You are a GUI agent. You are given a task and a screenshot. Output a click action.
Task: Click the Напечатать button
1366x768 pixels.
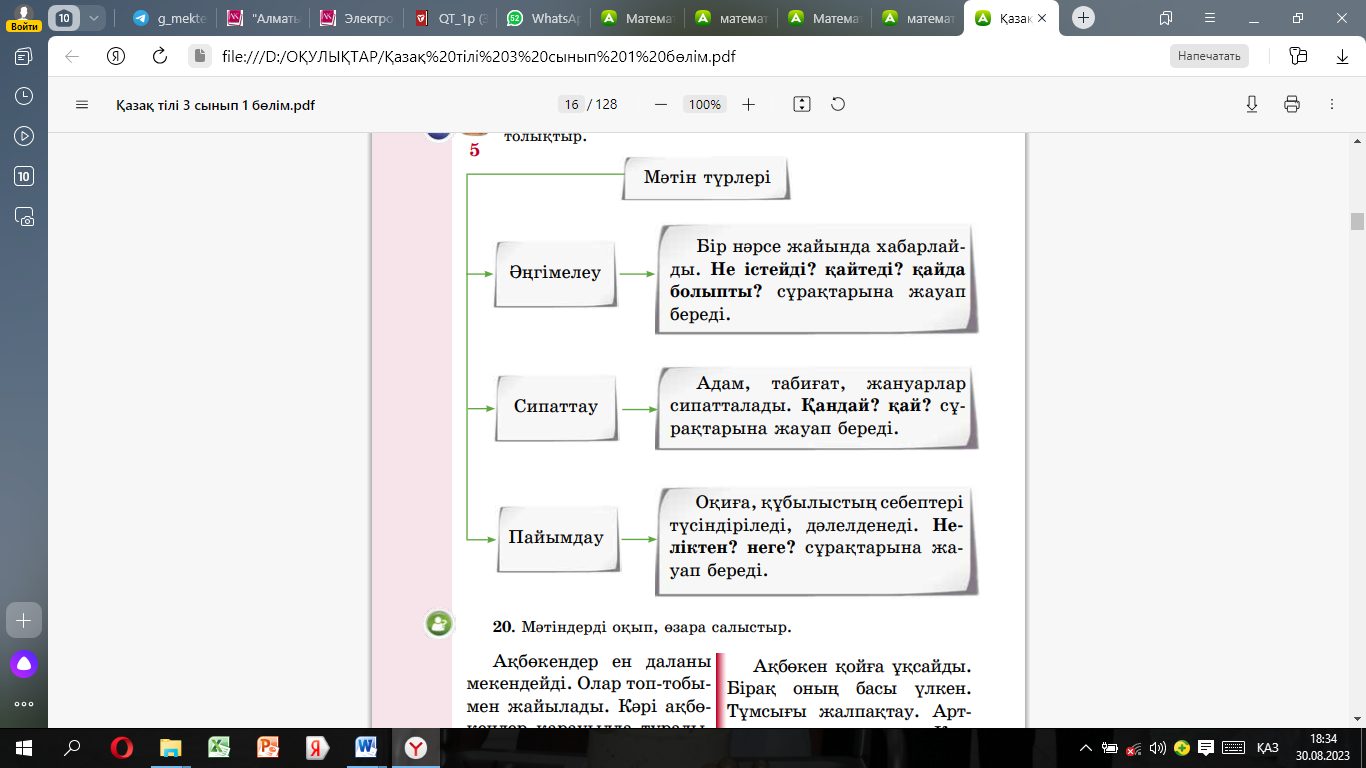1209,56
